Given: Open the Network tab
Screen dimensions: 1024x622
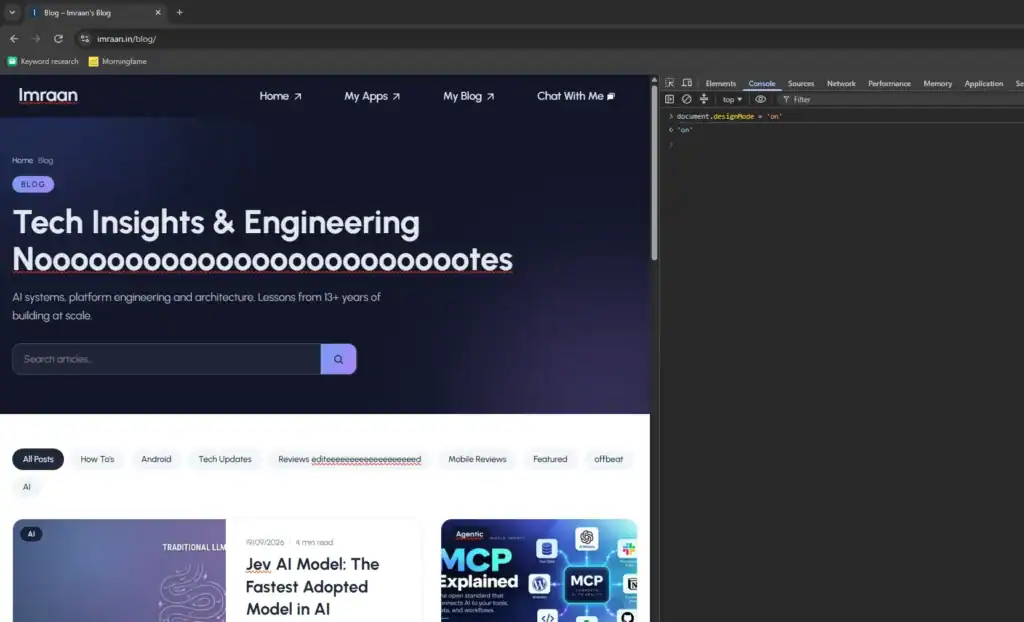Looking at the screenshot, I should tap(841, 84).
